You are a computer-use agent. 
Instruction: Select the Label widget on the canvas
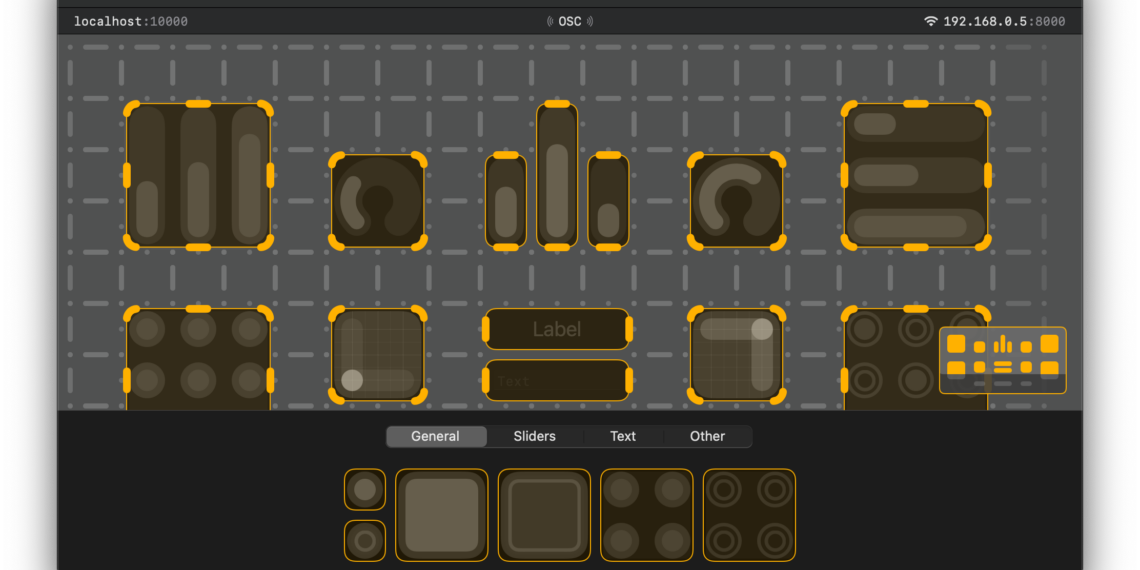click(557, 329)
